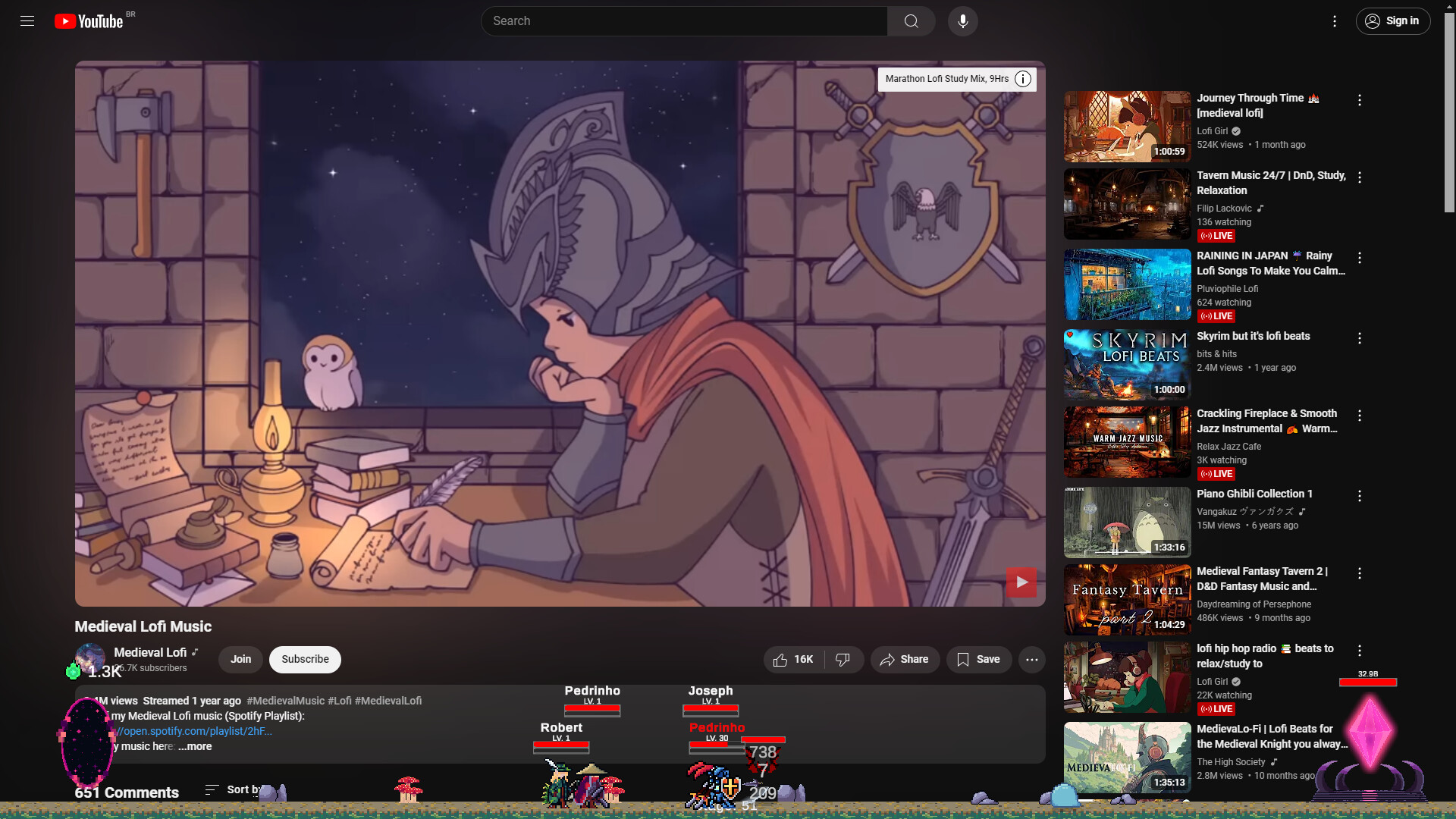The width and height of the screenshot is (1456, 819).
Task: Toggle the like button showing 16K
Action: pyautogui.click(x=792, y=659)
